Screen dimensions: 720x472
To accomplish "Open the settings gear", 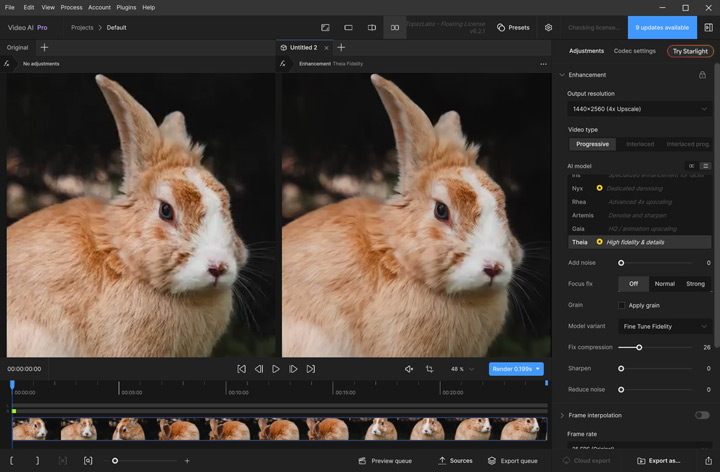I will click(548, 28).
